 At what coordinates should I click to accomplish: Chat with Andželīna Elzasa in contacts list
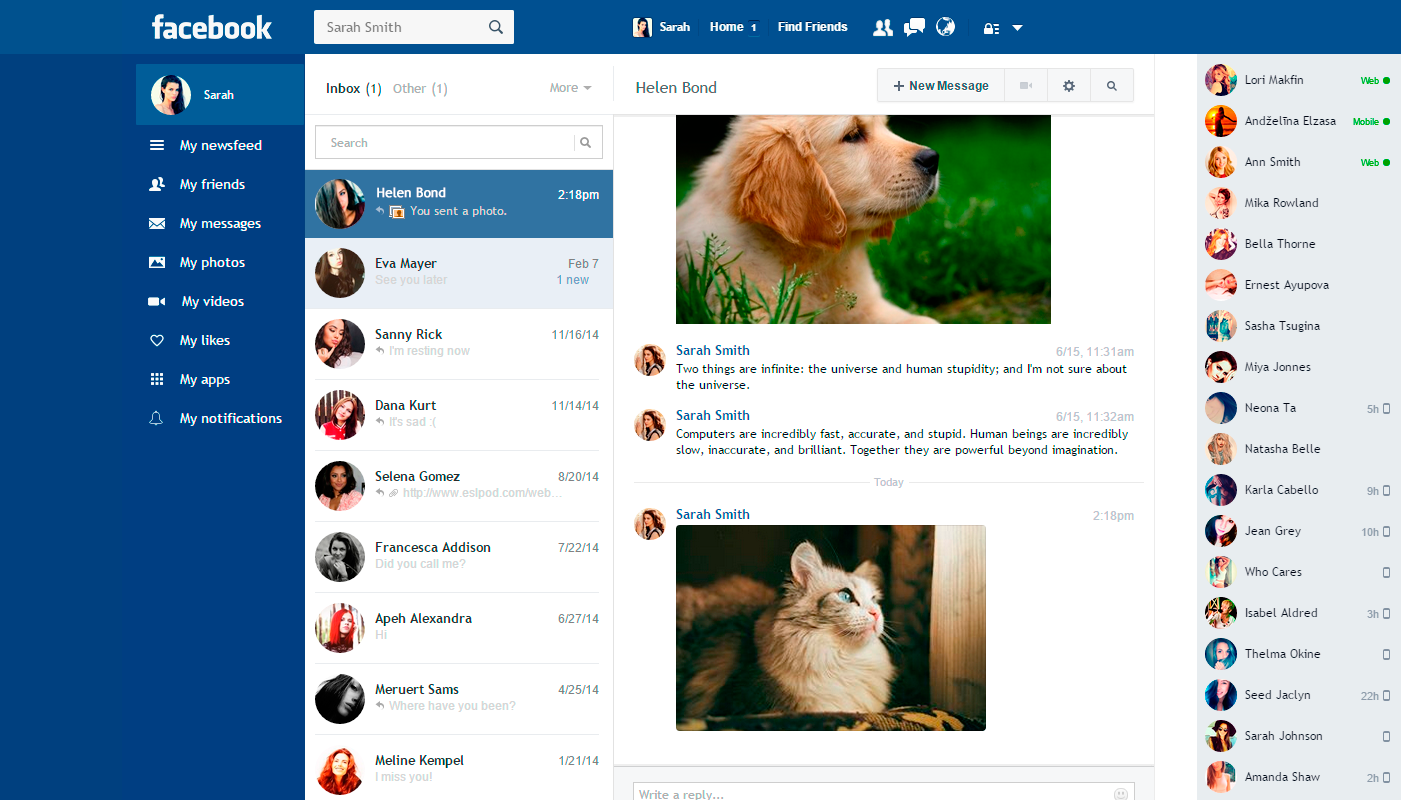click(1297, 121)
